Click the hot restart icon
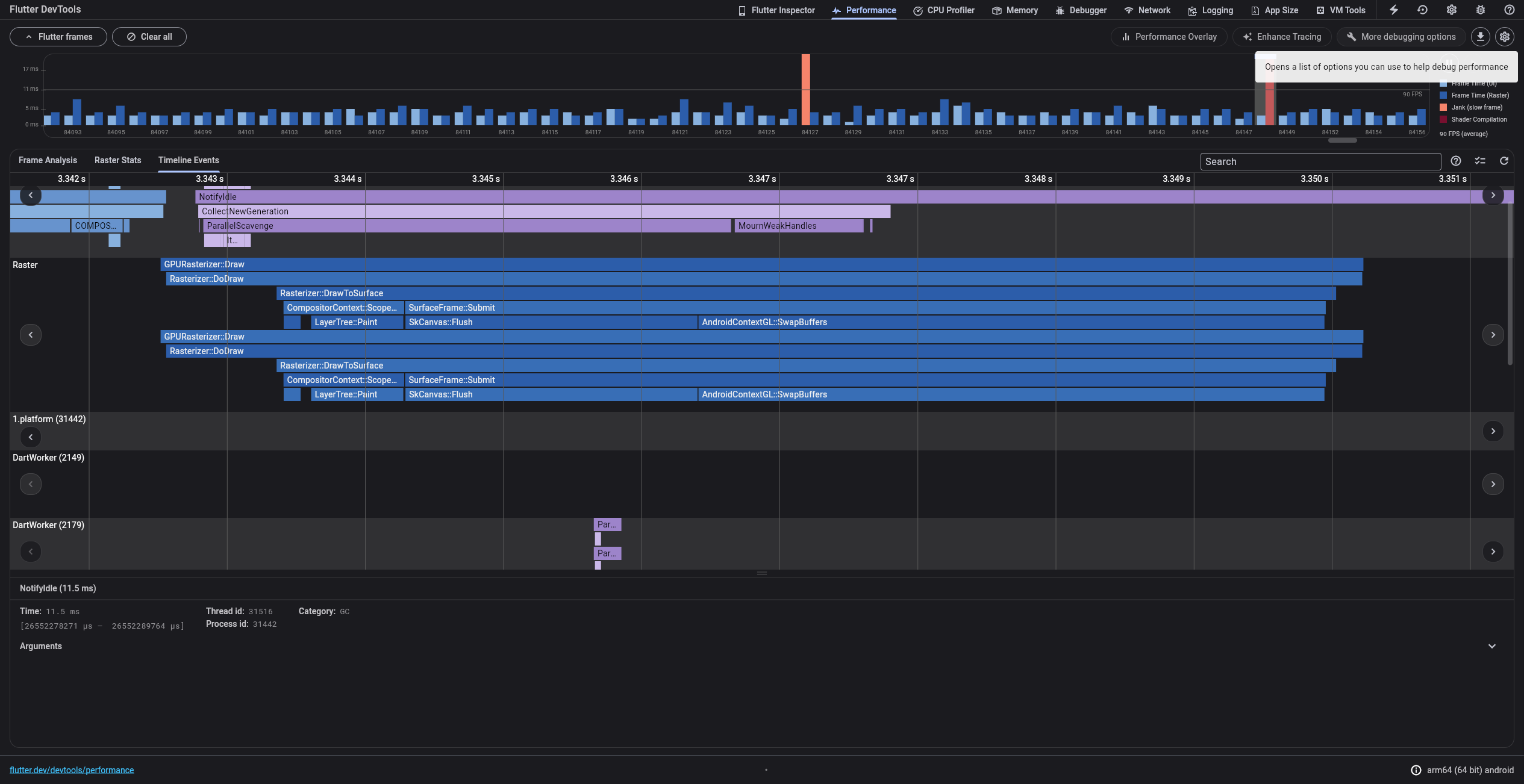Viewport: 1524px width, 784px height. coord(1422,10)
